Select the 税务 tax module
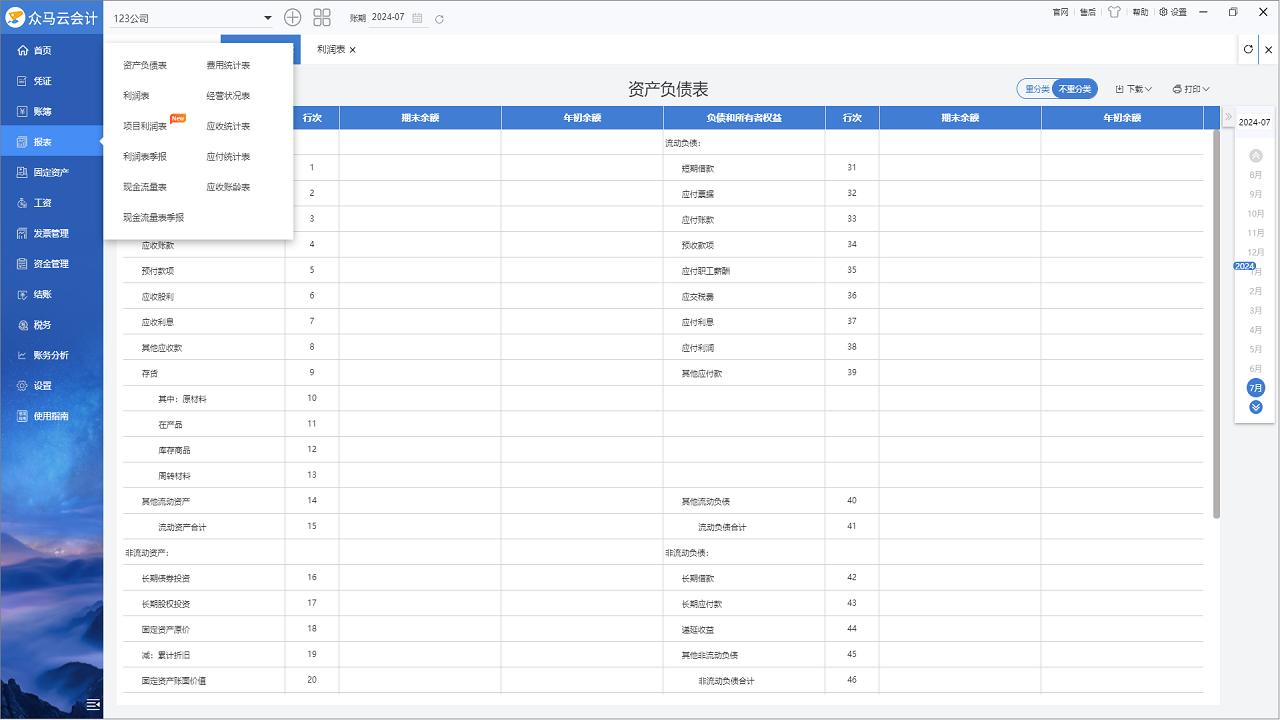Screen dimensions: 1280x720 click(x=40, y=324)
